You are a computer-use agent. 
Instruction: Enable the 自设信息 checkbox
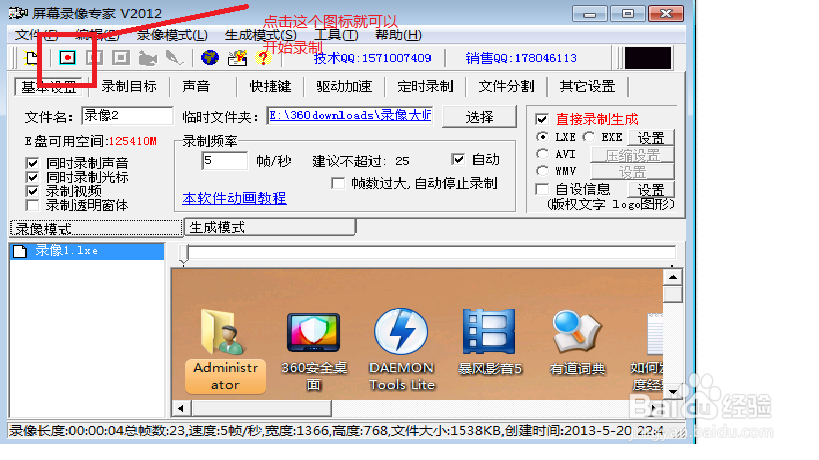pos(542,188)
